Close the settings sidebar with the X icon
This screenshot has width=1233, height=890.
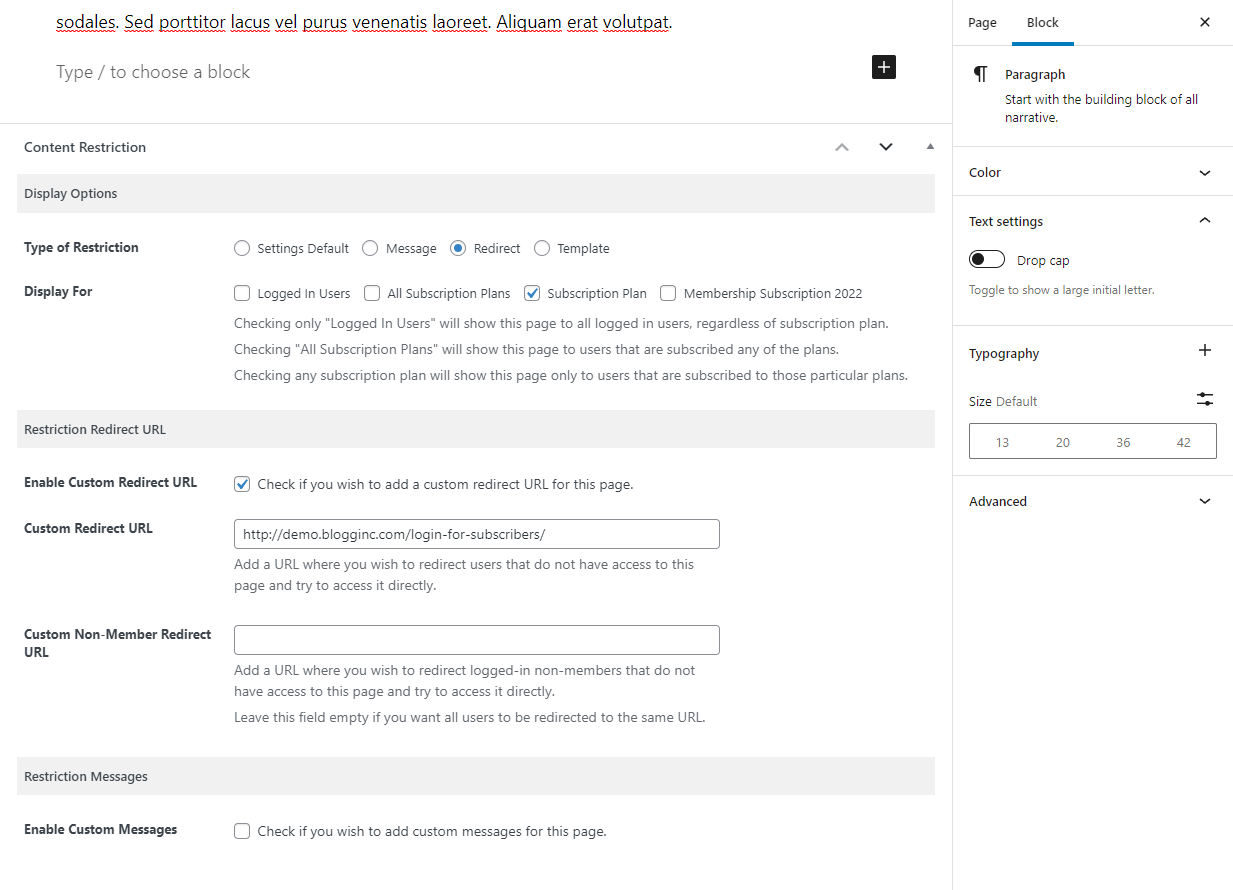tap(1205, 22)
